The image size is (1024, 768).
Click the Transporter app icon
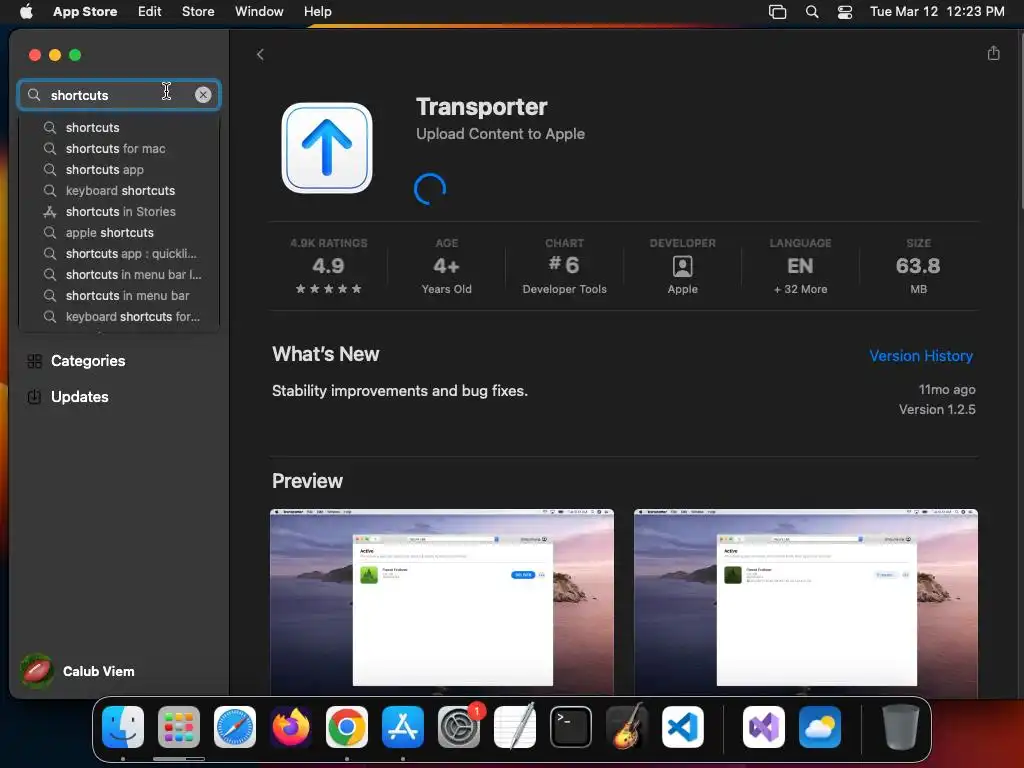[327, 148]
